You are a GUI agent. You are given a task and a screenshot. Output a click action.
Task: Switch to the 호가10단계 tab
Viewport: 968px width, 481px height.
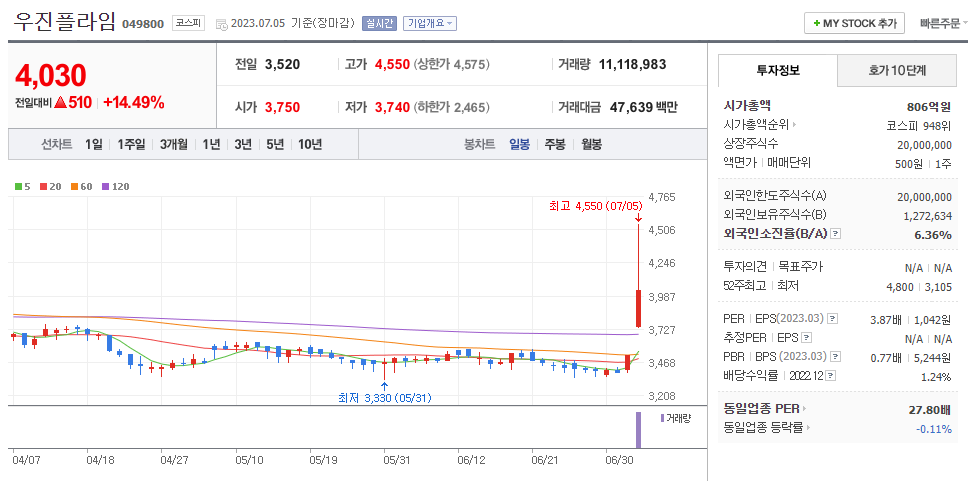tap(896, 70)
